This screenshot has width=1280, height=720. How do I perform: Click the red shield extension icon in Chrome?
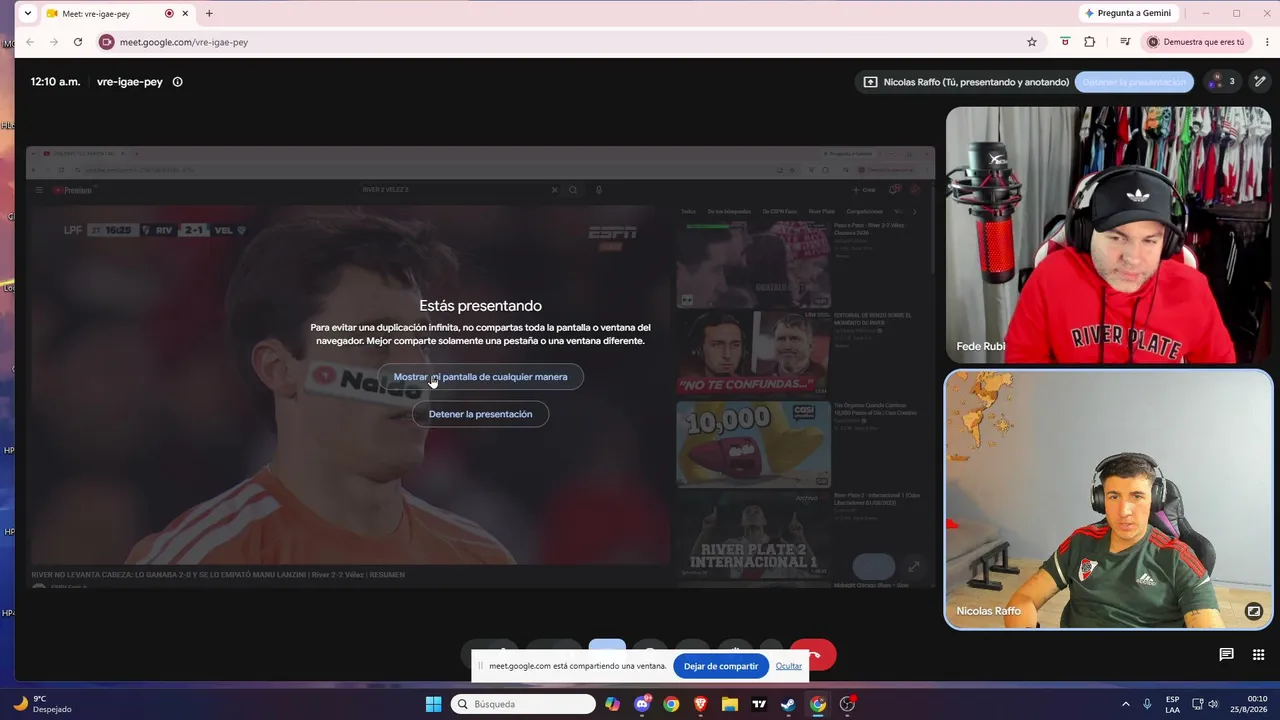click(x=1065, y=42)
